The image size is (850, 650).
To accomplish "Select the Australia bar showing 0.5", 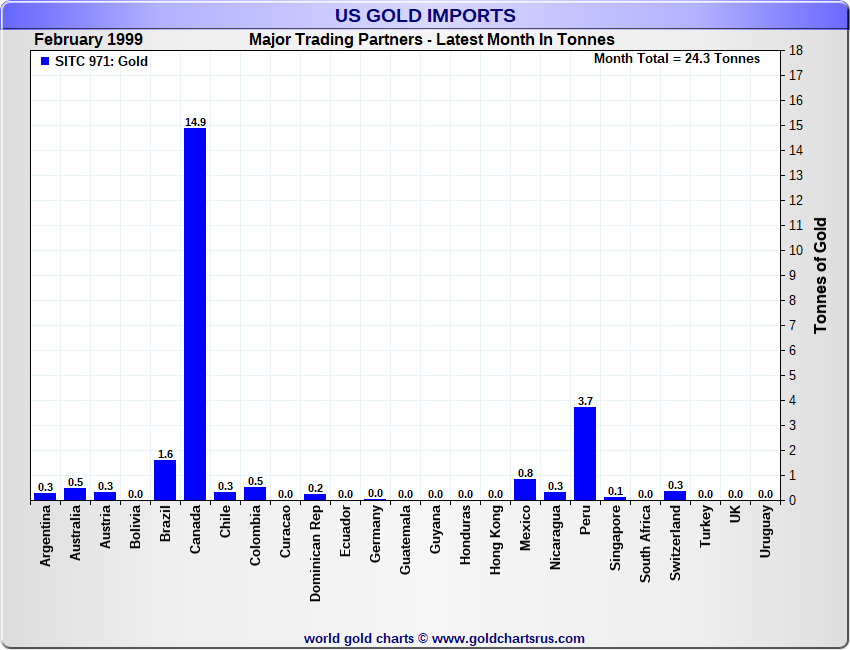I will (x=75, y=494).
